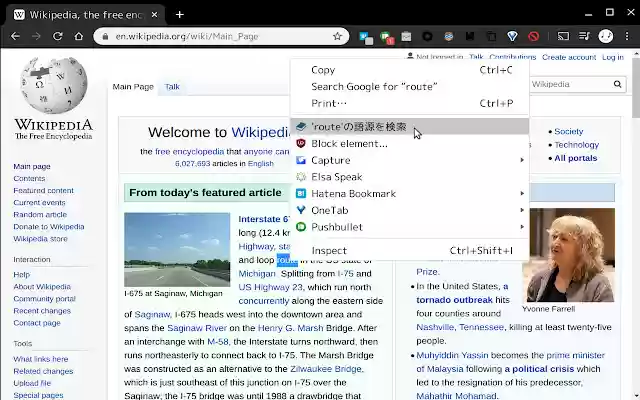Open the free encyclopedia link

point(189,152)
